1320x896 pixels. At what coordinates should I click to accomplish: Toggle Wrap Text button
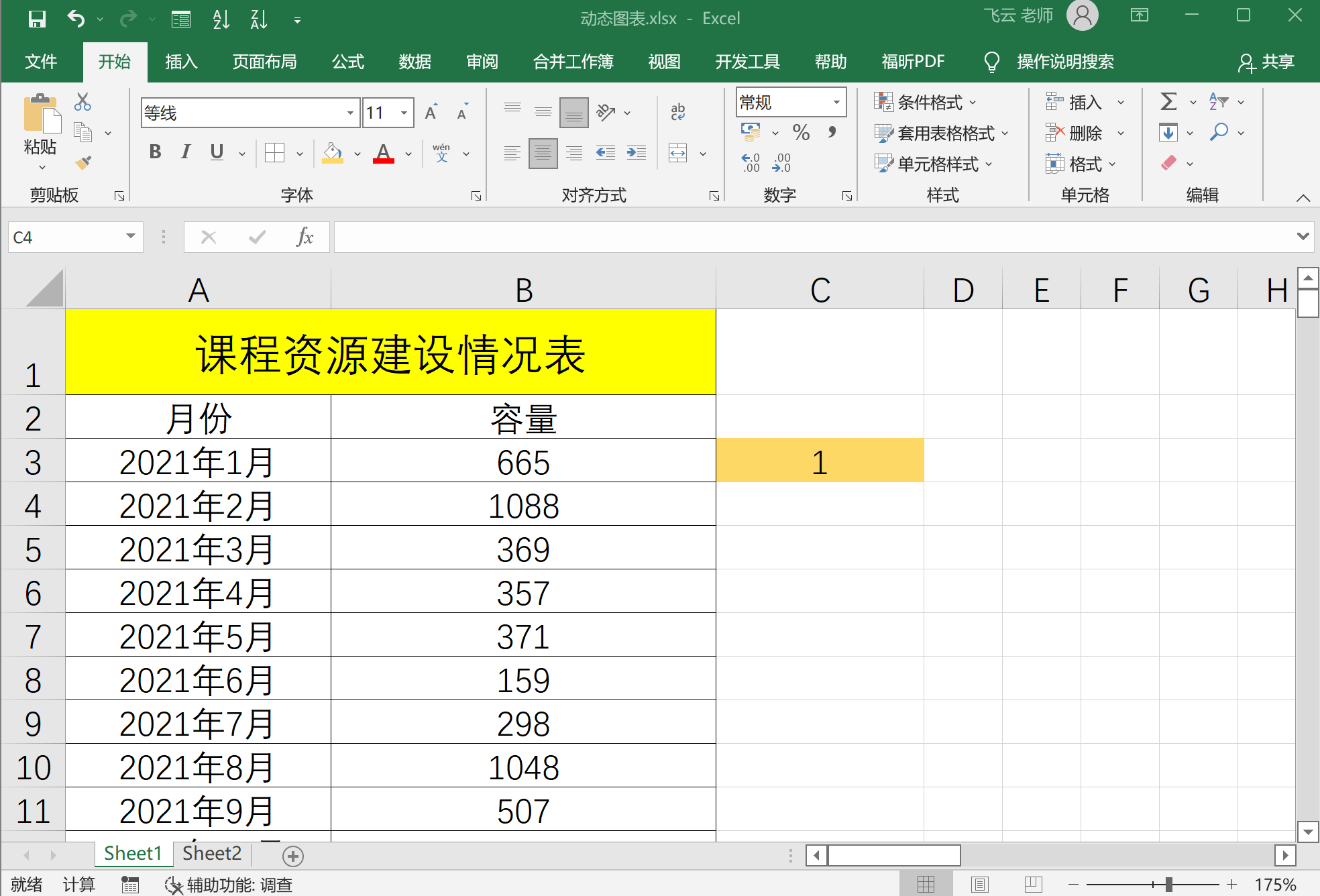(x=678, y=112)
